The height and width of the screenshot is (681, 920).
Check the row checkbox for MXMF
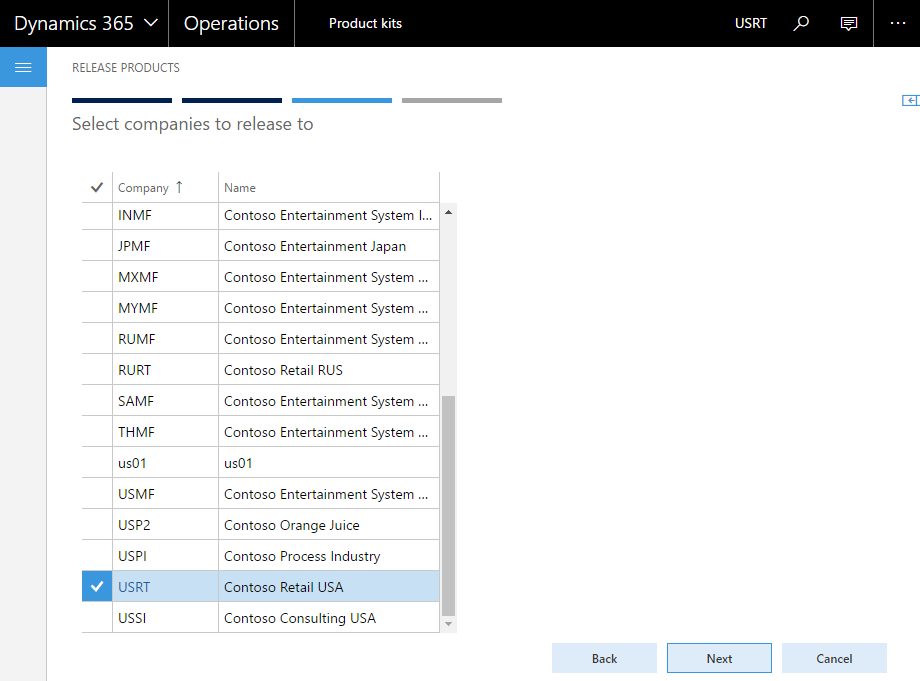tap(97, 277)
